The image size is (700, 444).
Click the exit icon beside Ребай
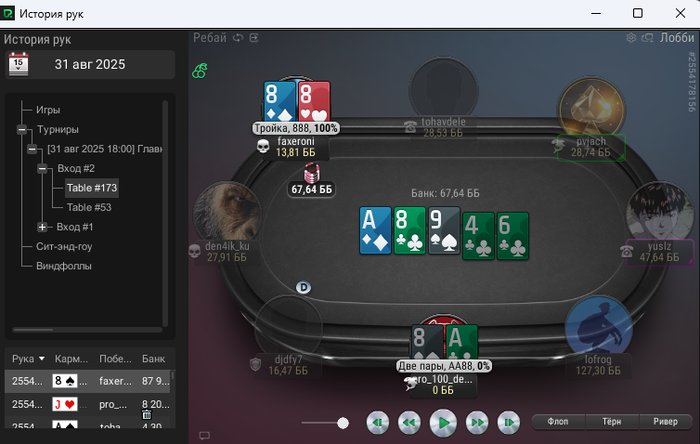[254, 38]
